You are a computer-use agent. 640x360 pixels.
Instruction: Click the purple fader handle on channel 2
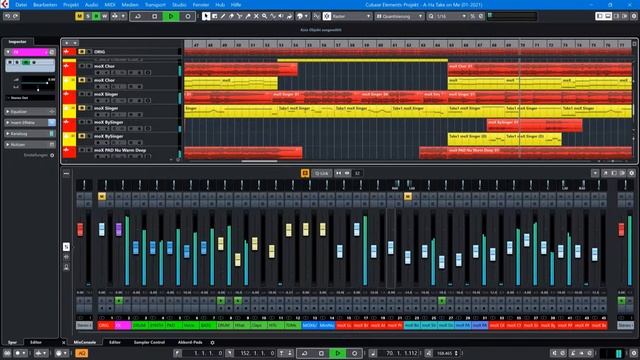(118, 229)
